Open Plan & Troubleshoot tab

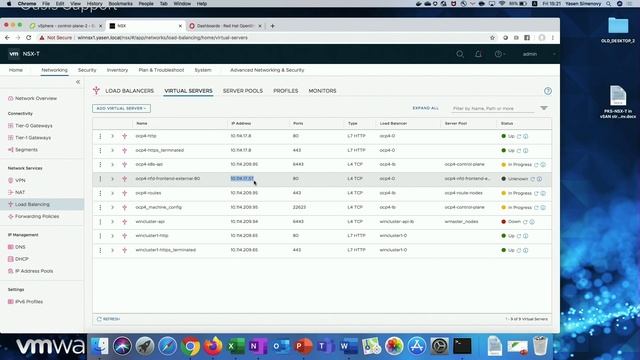click(x=161, y=70)
